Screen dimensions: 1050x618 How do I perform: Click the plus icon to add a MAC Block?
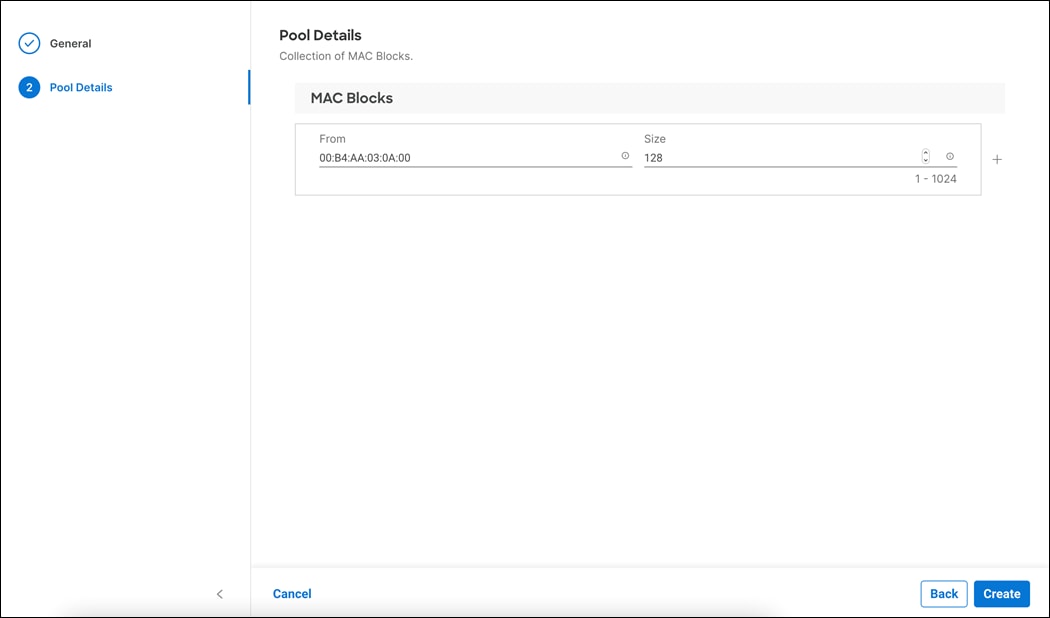pos(997,158)
